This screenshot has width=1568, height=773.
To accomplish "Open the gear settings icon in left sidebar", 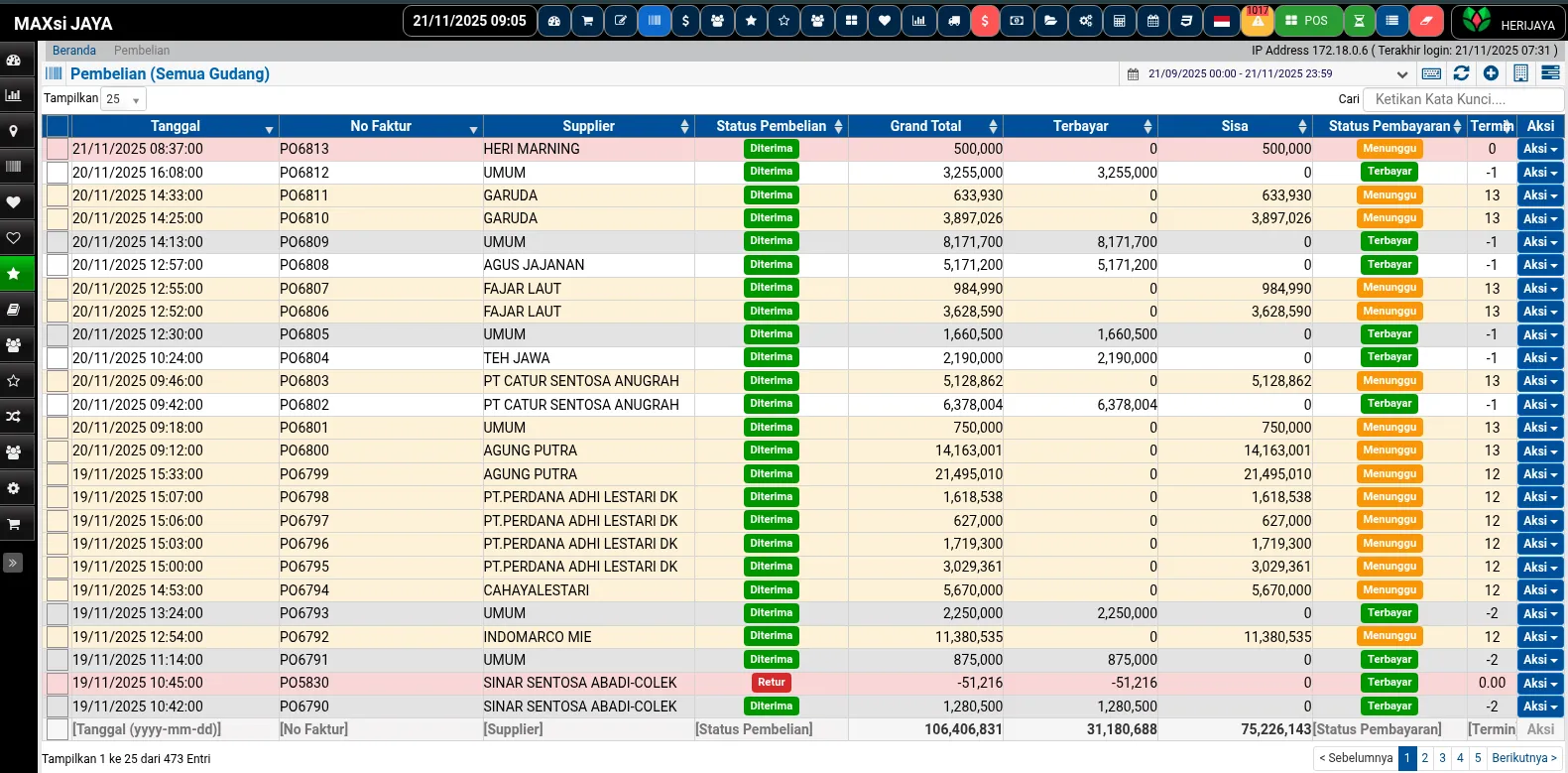I will tap(14, 488).
